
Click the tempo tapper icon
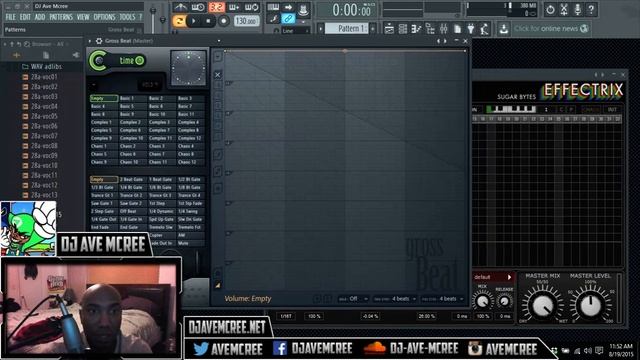tap(484, 29)
